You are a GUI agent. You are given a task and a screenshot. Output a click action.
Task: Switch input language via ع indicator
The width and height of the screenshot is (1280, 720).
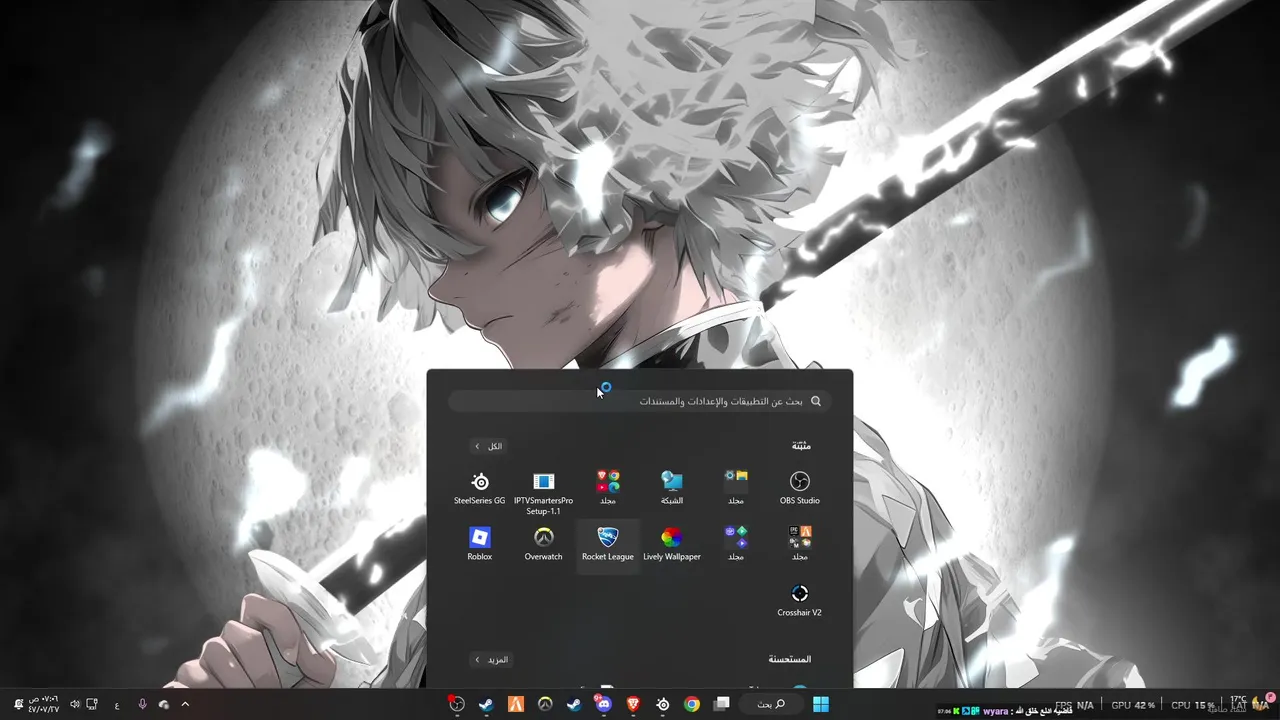117,705
